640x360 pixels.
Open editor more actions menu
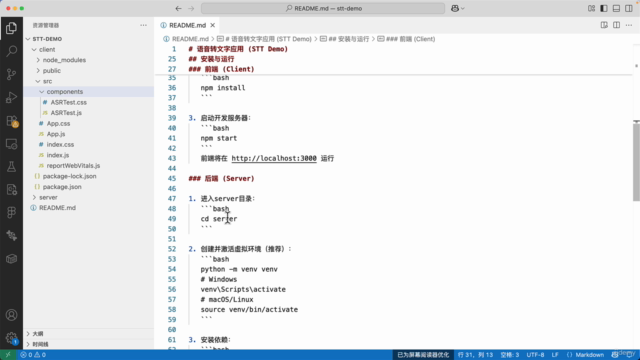[x=629, y=25]
